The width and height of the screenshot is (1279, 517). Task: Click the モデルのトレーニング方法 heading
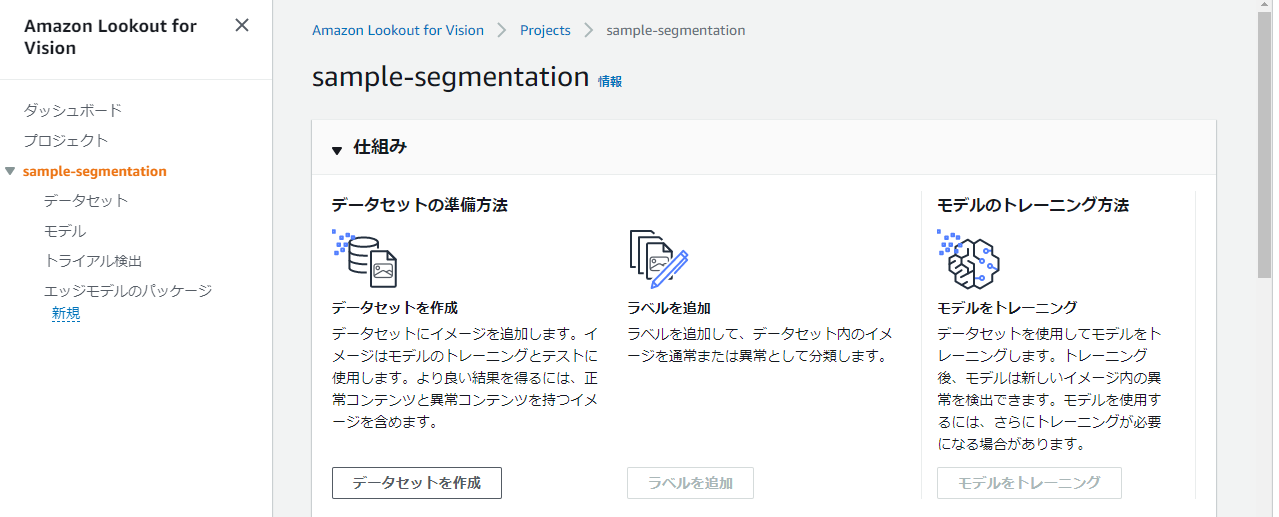[x=1033, y=205]
